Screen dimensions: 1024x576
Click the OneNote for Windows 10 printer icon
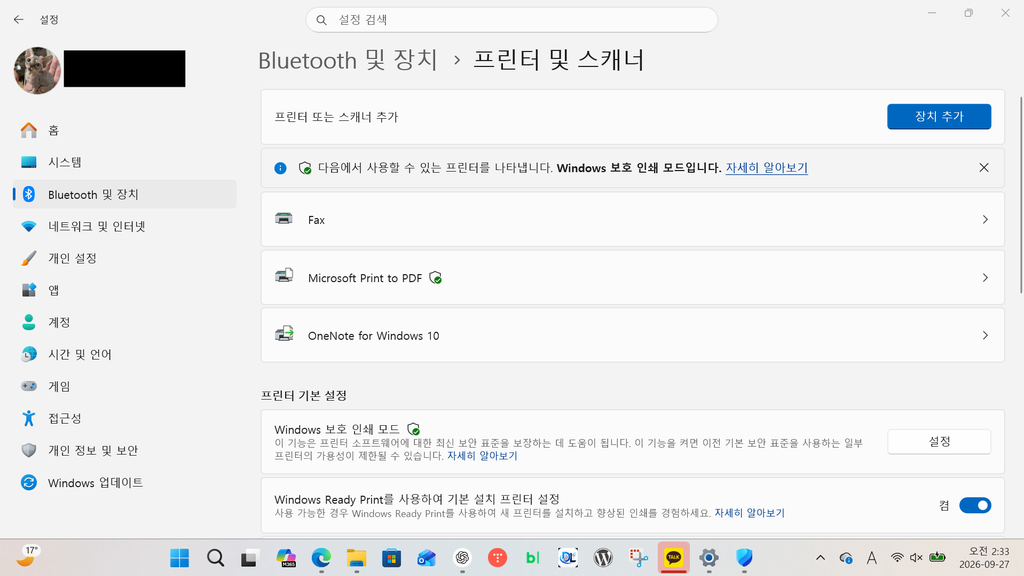tap(284, 334)
